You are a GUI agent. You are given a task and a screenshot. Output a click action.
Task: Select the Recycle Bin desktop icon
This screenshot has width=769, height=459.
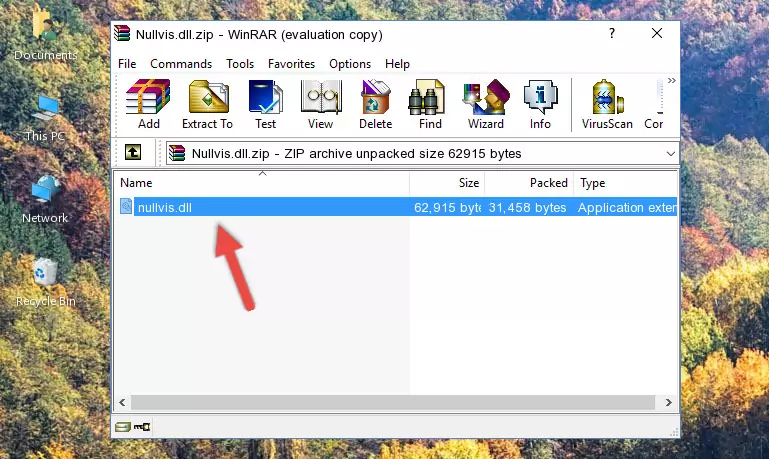tap(46, 281)
